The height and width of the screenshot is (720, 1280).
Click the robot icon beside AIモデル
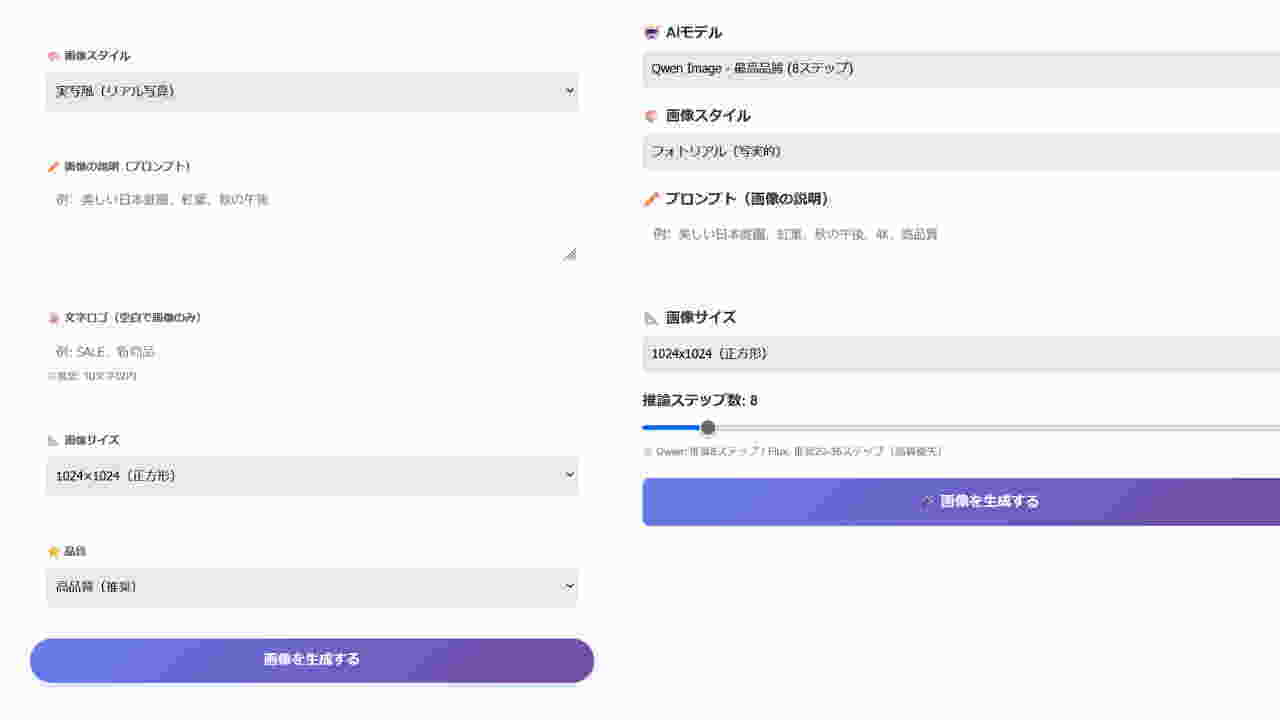[652, 33]
